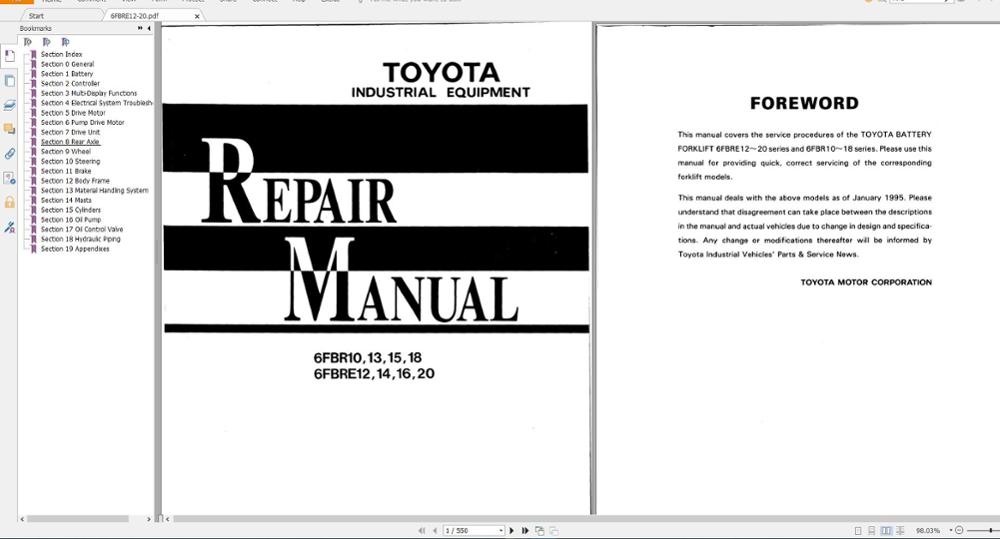The image size is (1000, 539).
Task: Click the zoom slider handle
Action: point(990,531)
